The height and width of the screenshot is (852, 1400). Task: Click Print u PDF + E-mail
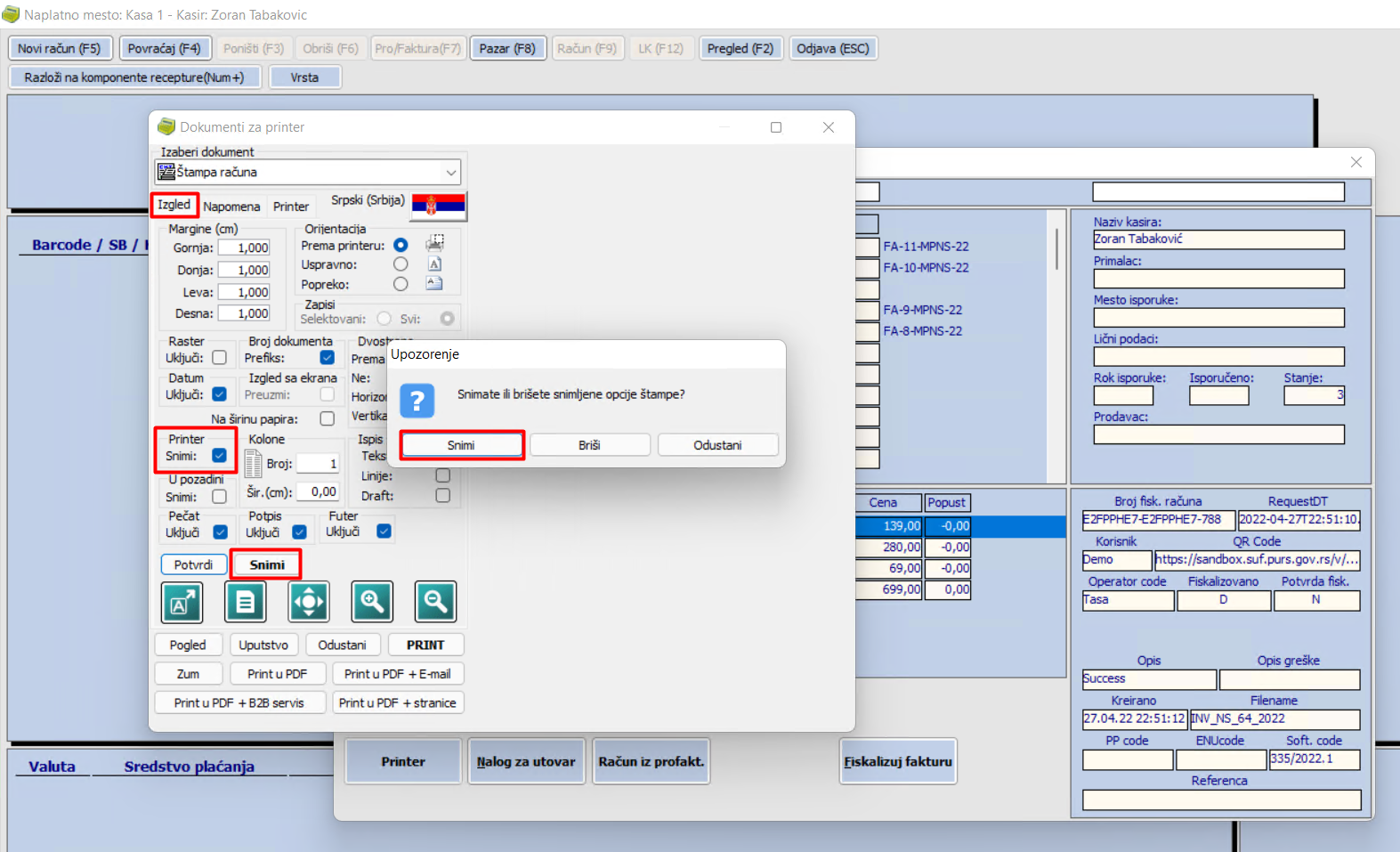click(398, 674)
